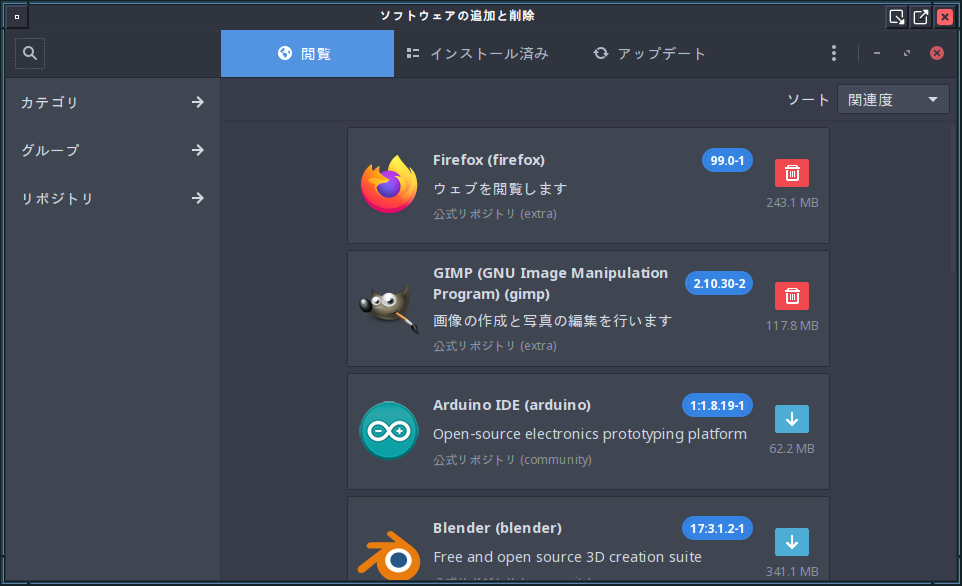The width and height of the screenshot is (962, 586).
Task: Click outer titlebar pop-out icon
Action: (x=920, y=17)
